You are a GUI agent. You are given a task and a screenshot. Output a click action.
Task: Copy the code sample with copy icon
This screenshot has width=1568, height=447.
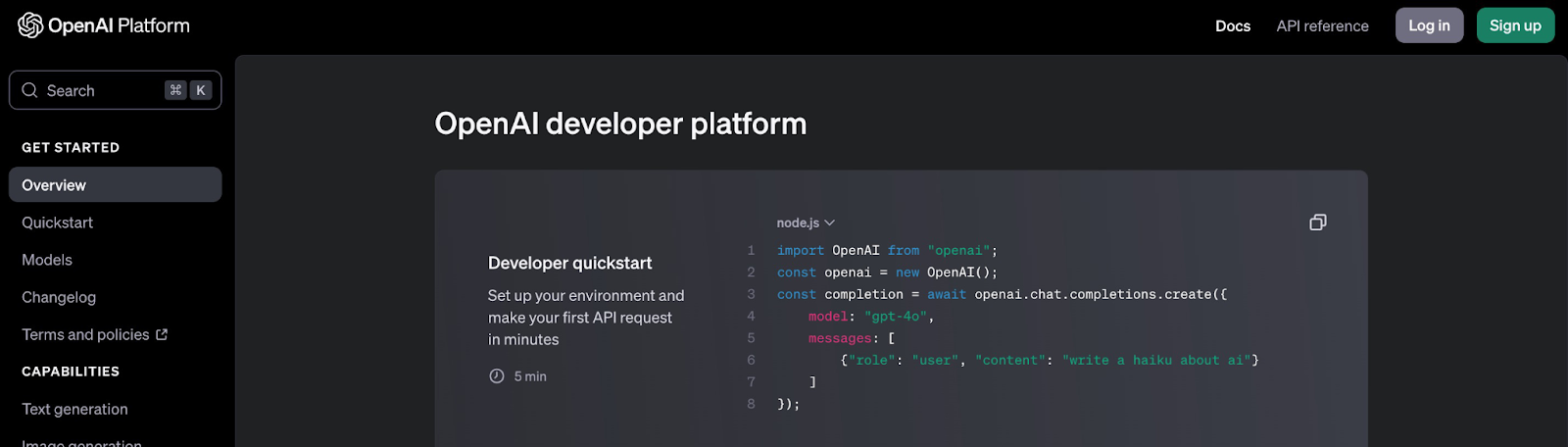[1318, 223]
